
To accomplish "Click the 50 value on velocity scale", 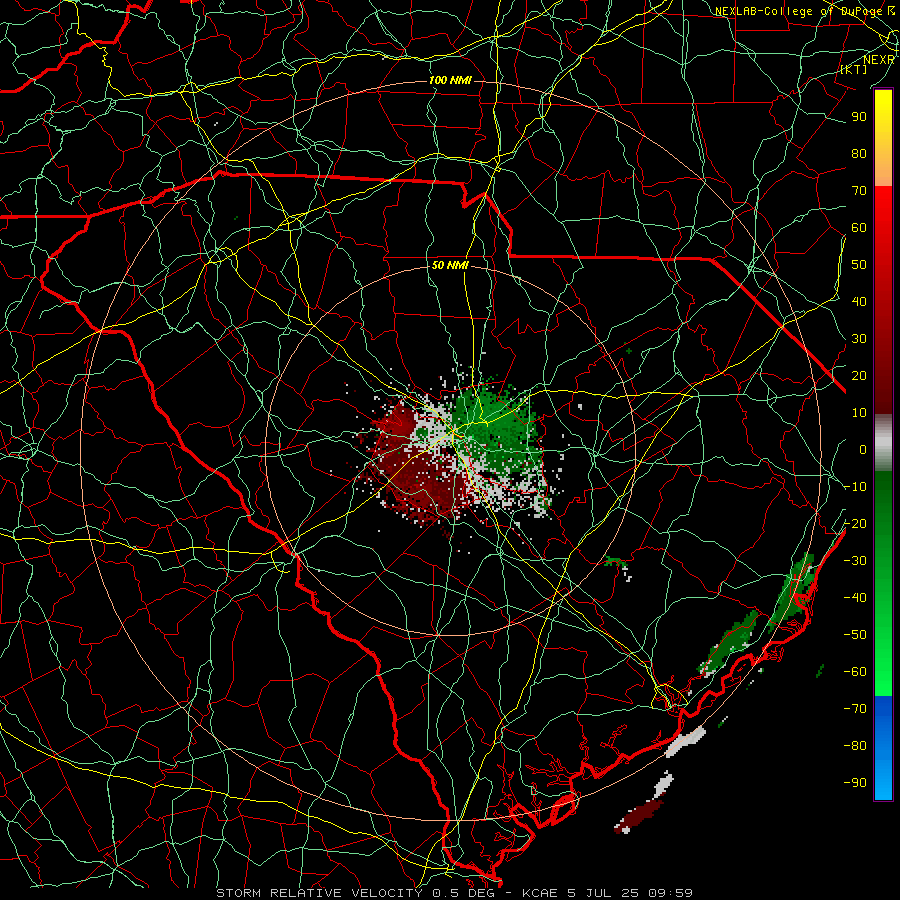I will pos(859,265).
